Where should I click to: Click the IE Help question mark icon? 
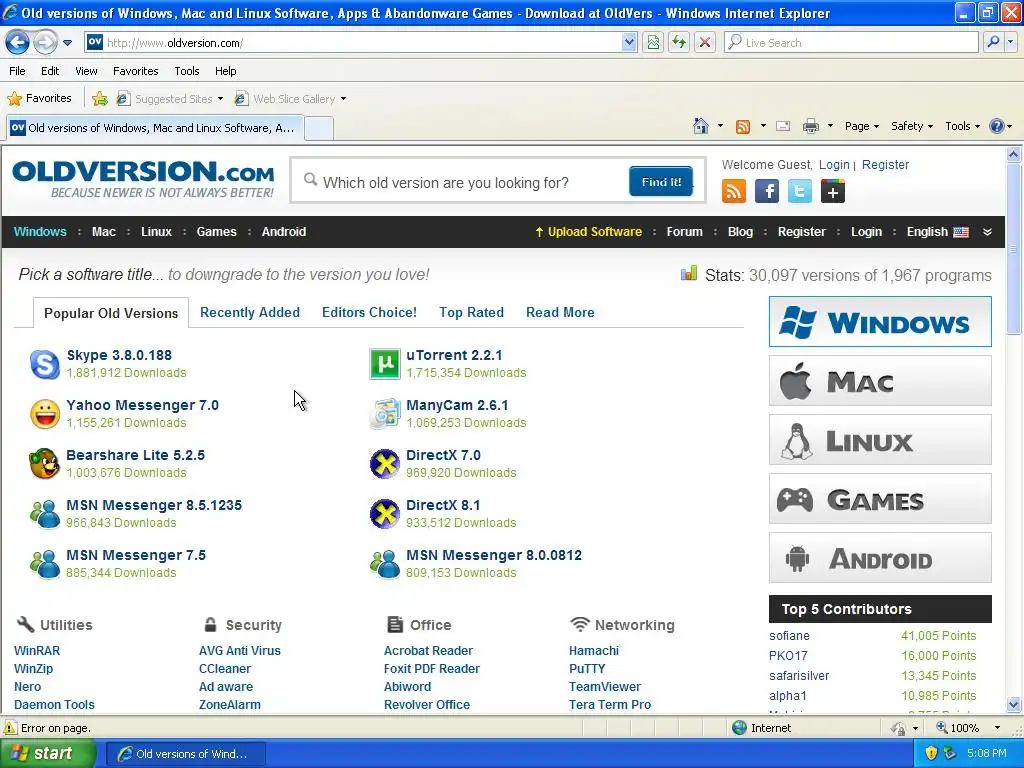997,126
